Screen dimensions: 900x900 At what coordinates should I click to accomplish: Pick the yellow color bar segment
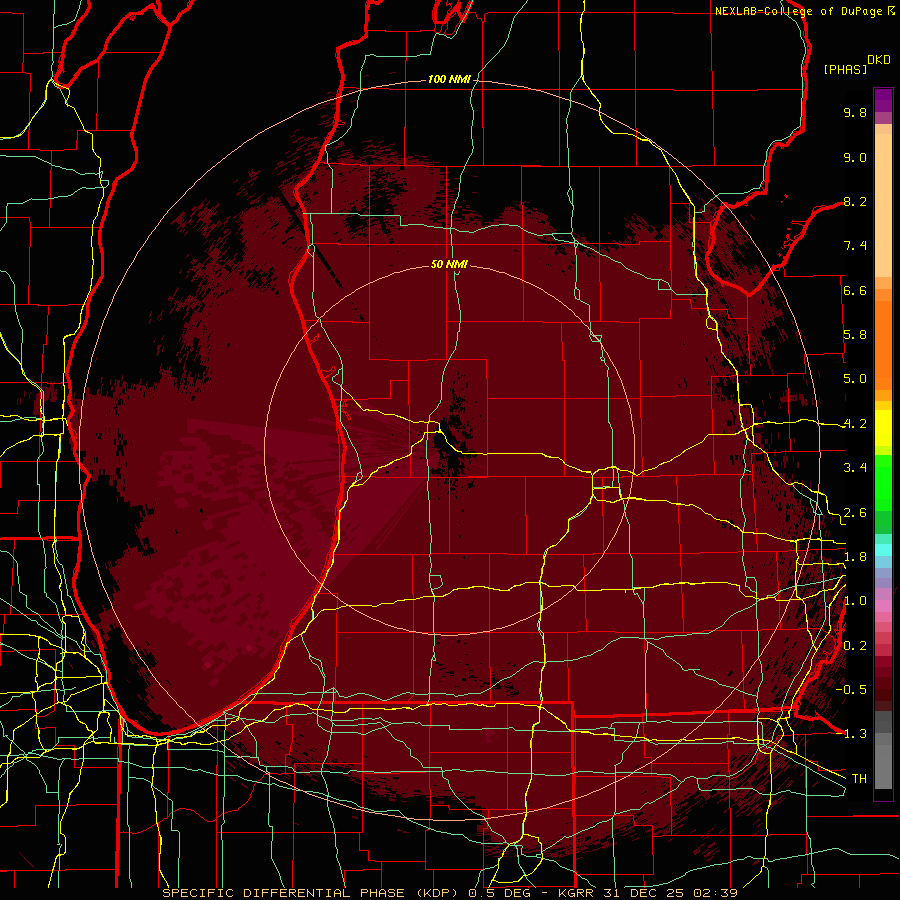point(883,428)
